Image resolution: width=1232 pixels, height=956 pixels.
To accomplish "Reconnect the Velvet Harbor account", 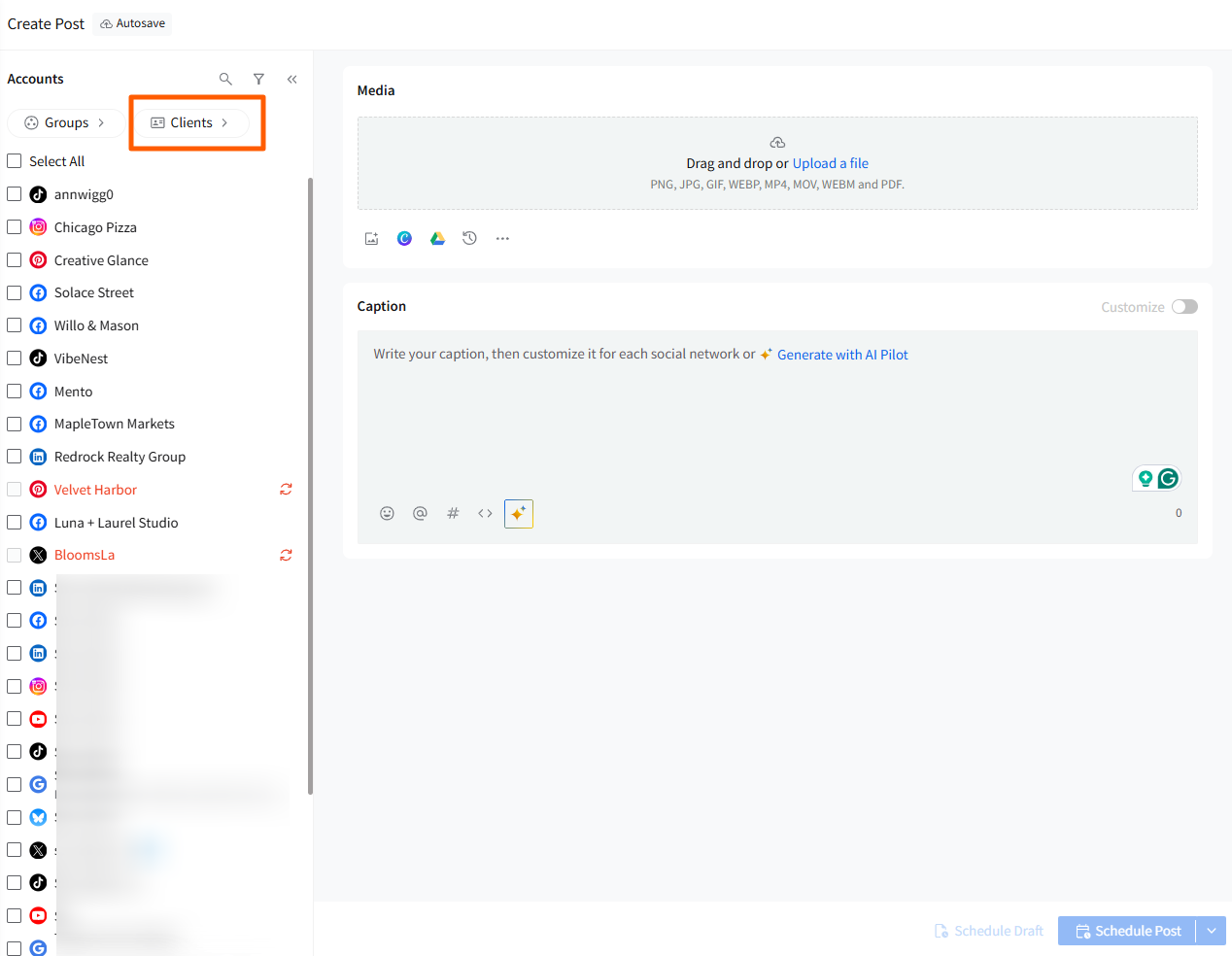I will coord(286,490).
